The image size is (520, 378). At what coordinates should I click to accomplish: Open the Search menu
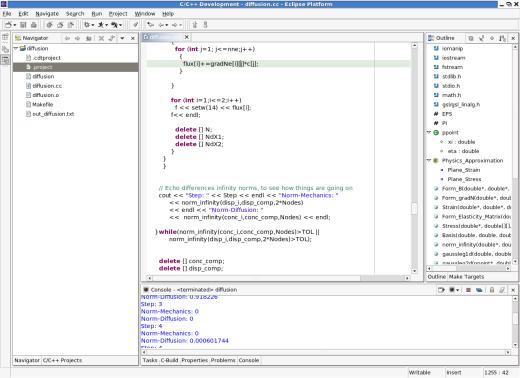point(75,14)
